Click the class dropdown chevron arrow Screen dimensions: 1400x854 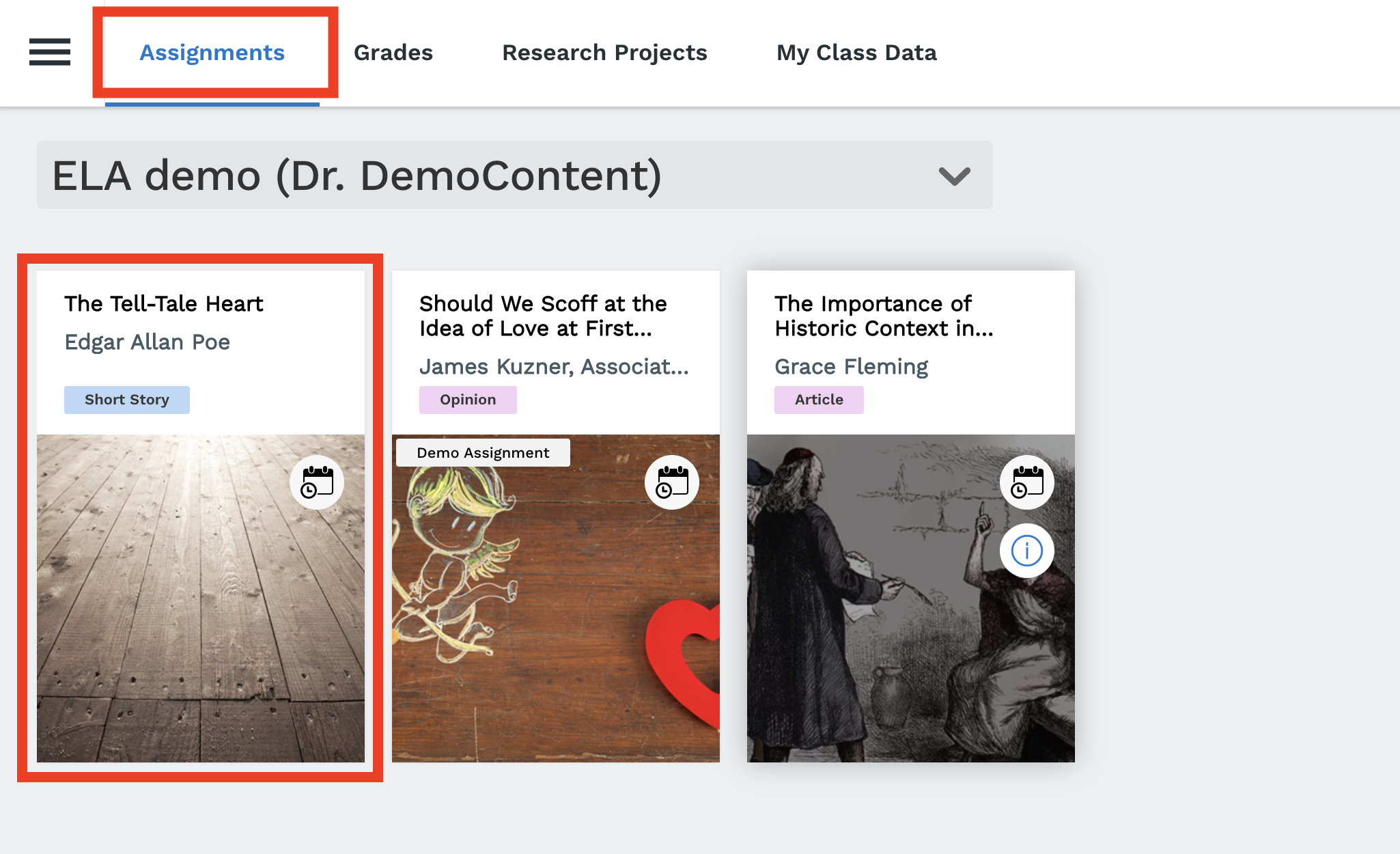tap(954, 176)
